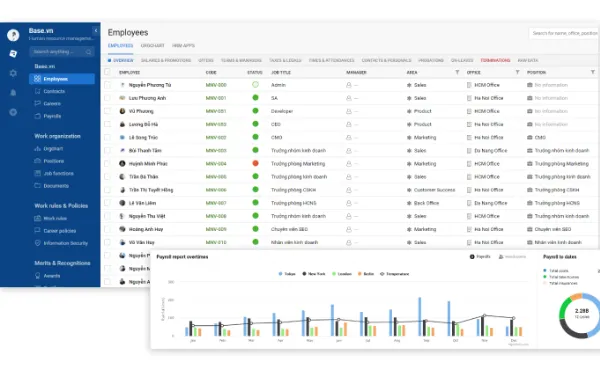Open the Orgchart tab
600x375 pixels.
coord(152,46)
